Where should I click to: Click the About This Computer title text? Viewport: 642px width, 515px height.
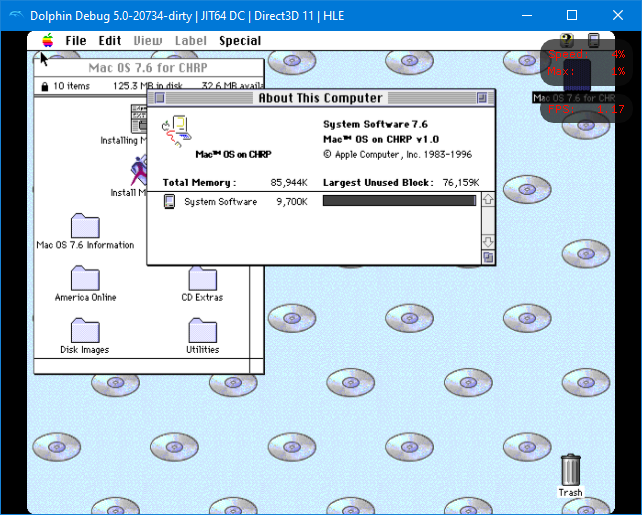[320, 98]
